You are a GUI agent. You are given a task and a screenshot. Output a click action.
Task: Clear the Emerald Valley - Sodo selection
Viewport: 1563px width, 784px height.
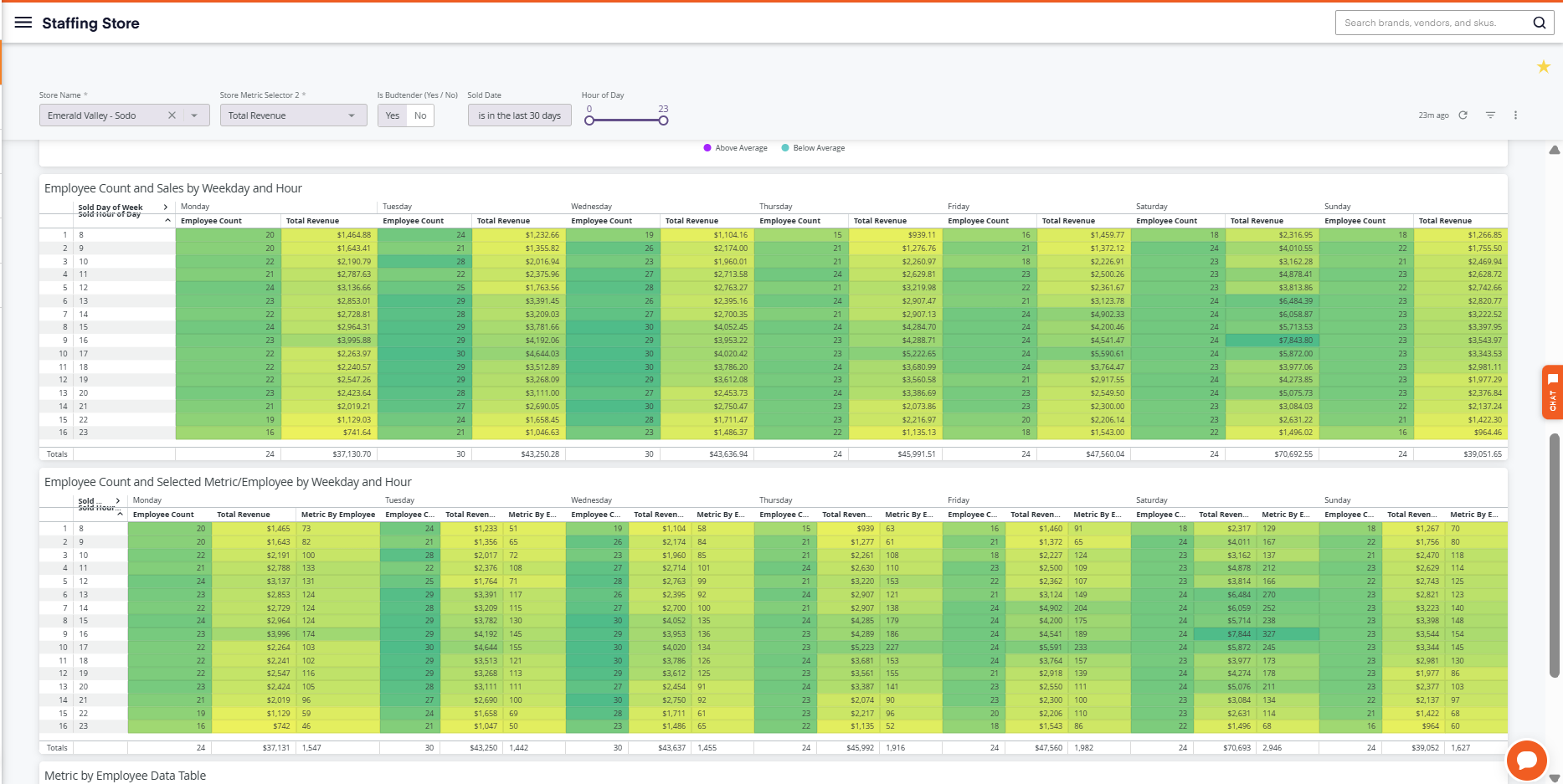(x=172, y=115)
